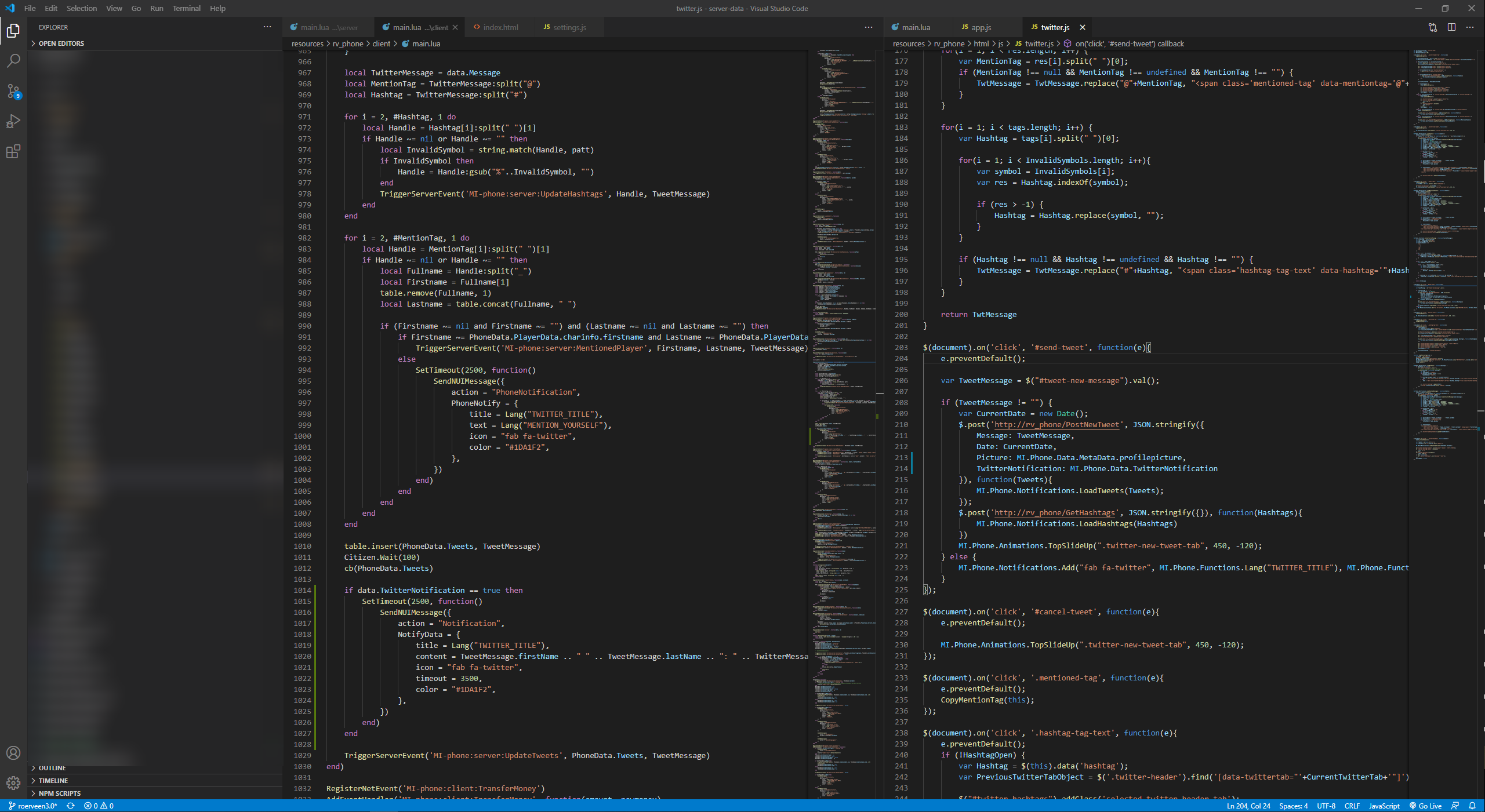Click the Go Live status button
The image size is (1485, 812).
[1426, 806]
